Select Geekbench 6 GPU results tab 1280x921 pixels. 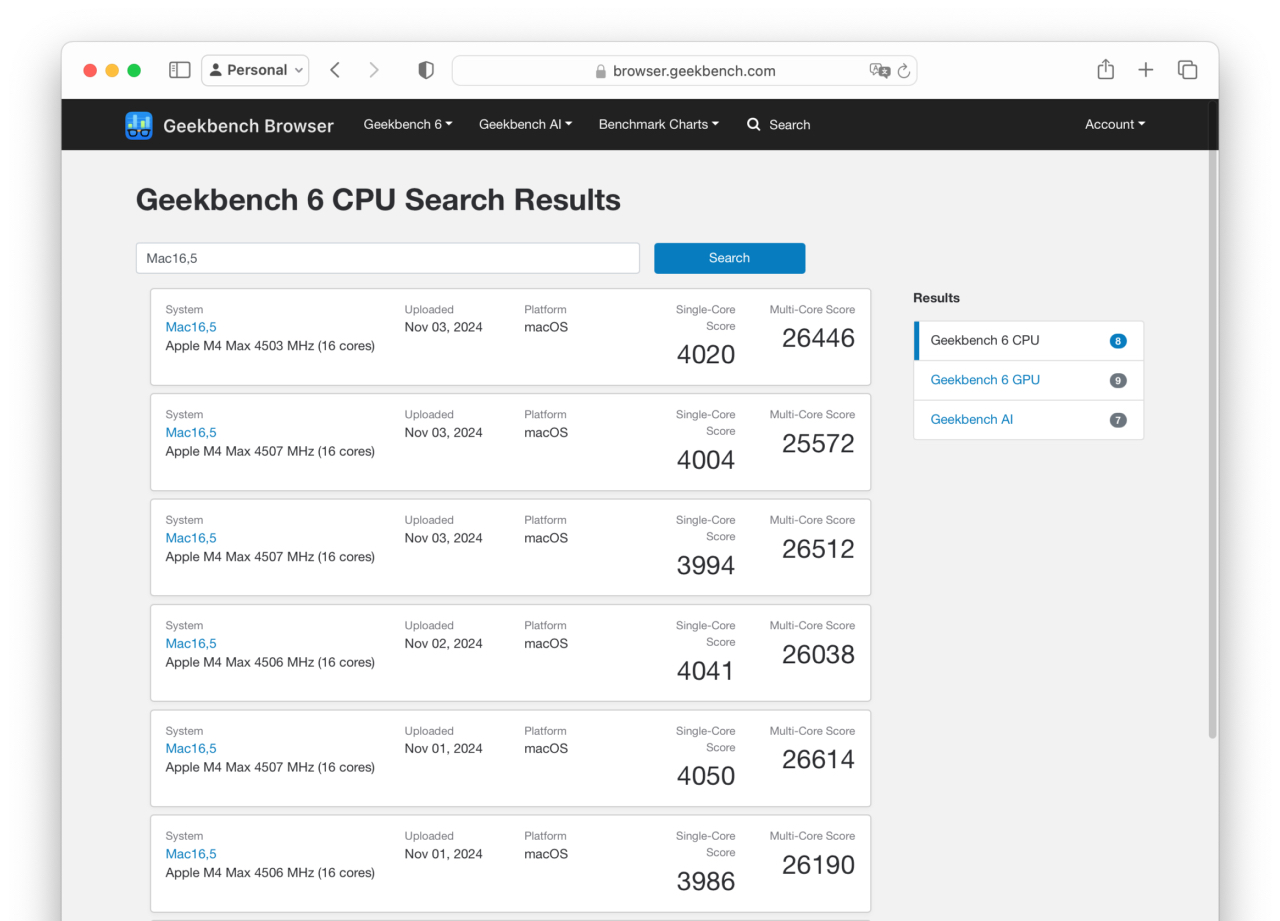[1029, 380]
